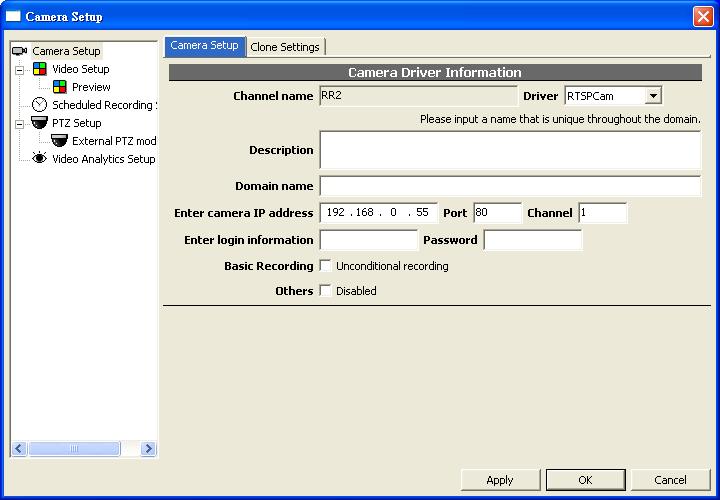Switch to the Clone Settings tab

[285, 47]
